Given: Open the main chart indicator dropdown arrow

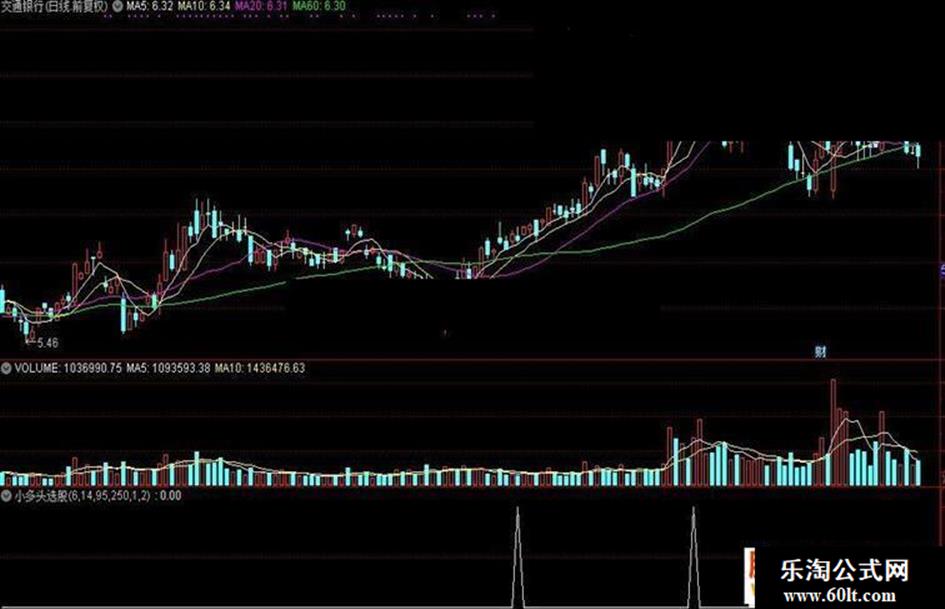Looking at the screenshot, I should 118,6.
